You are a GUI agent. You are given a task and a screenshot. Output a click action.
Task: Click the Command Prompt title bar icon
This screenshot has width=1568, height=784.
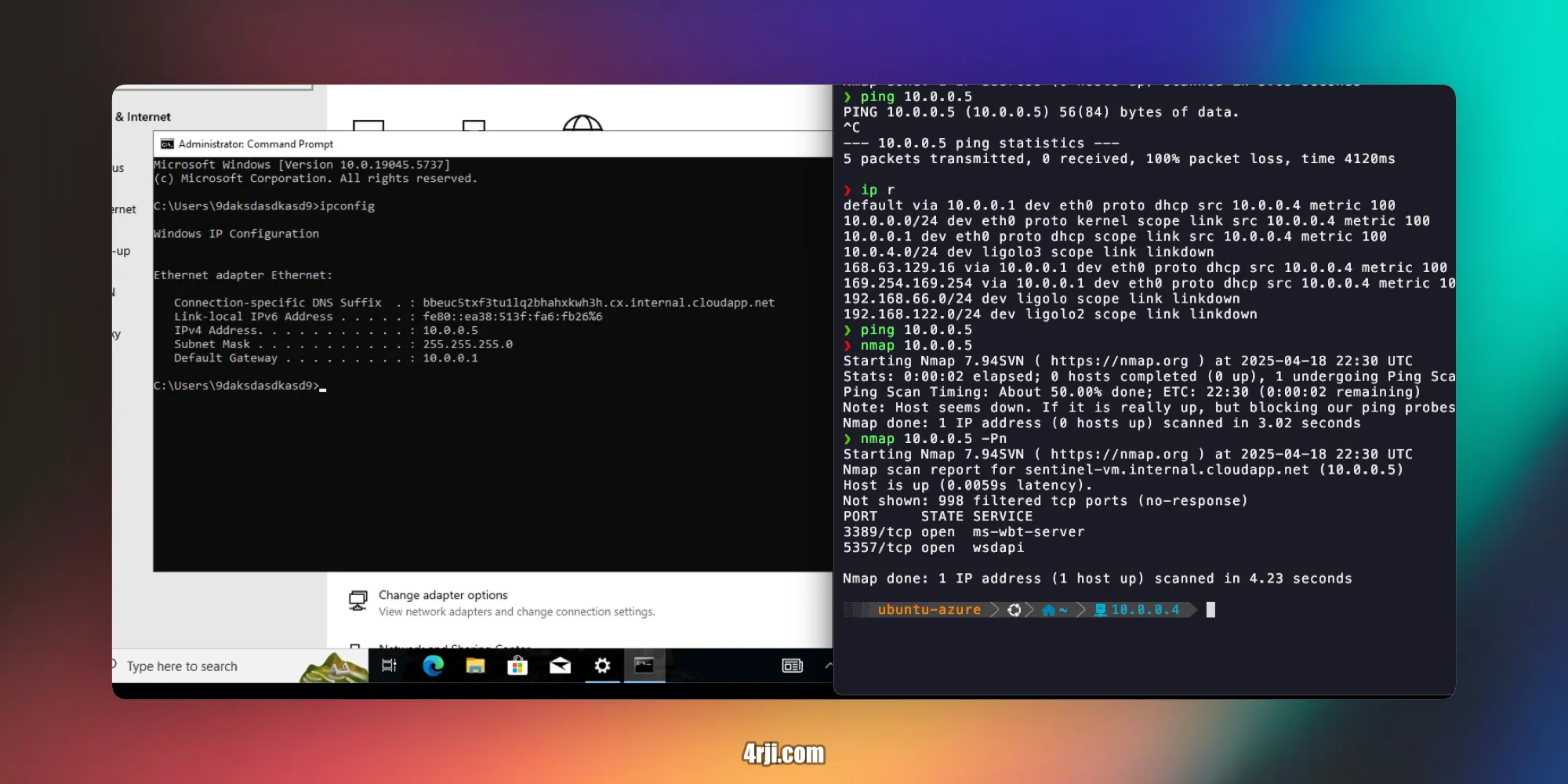point(167,144)
